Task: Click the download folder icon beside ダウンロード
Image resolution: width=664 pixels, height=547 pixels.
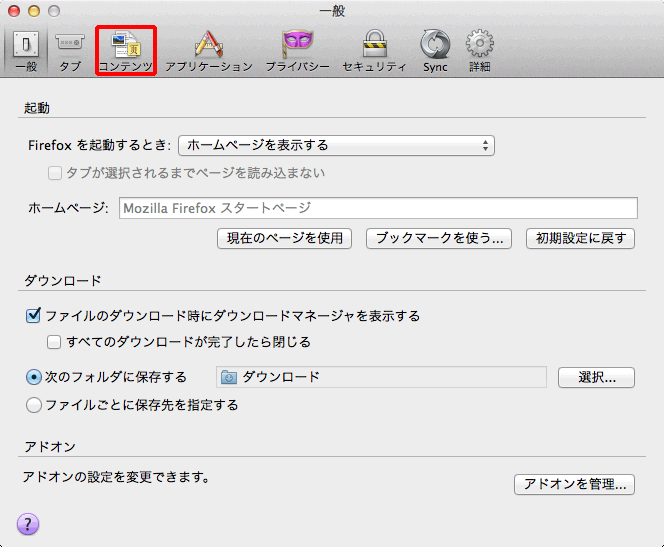Action: click(x=229, y=377)
